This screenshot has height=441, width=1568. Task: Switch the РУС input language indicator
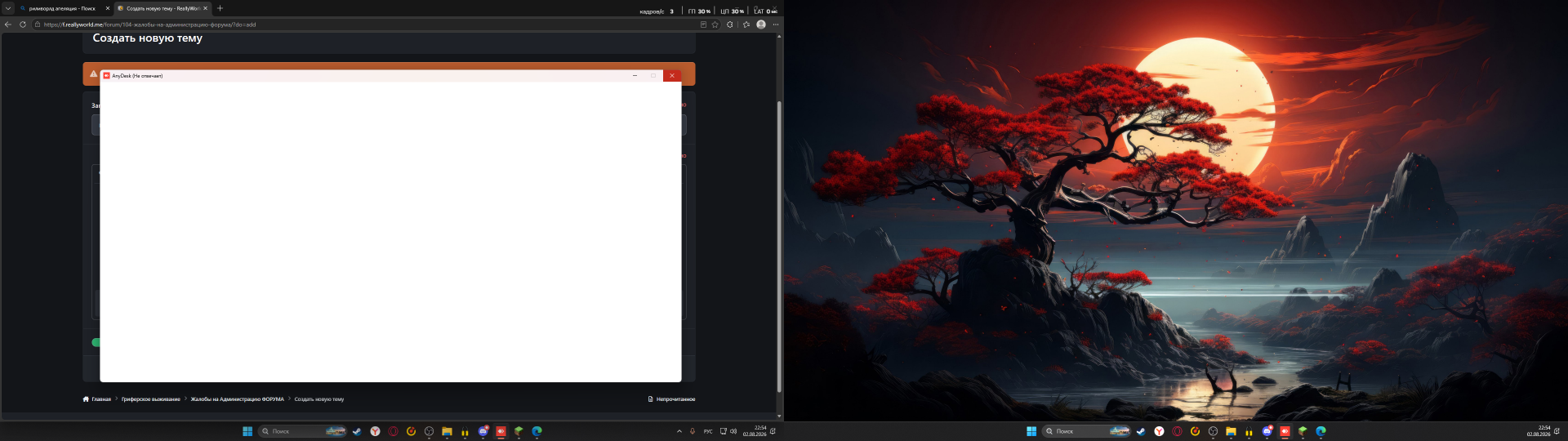pyautogui.click(x=708, y=431)
